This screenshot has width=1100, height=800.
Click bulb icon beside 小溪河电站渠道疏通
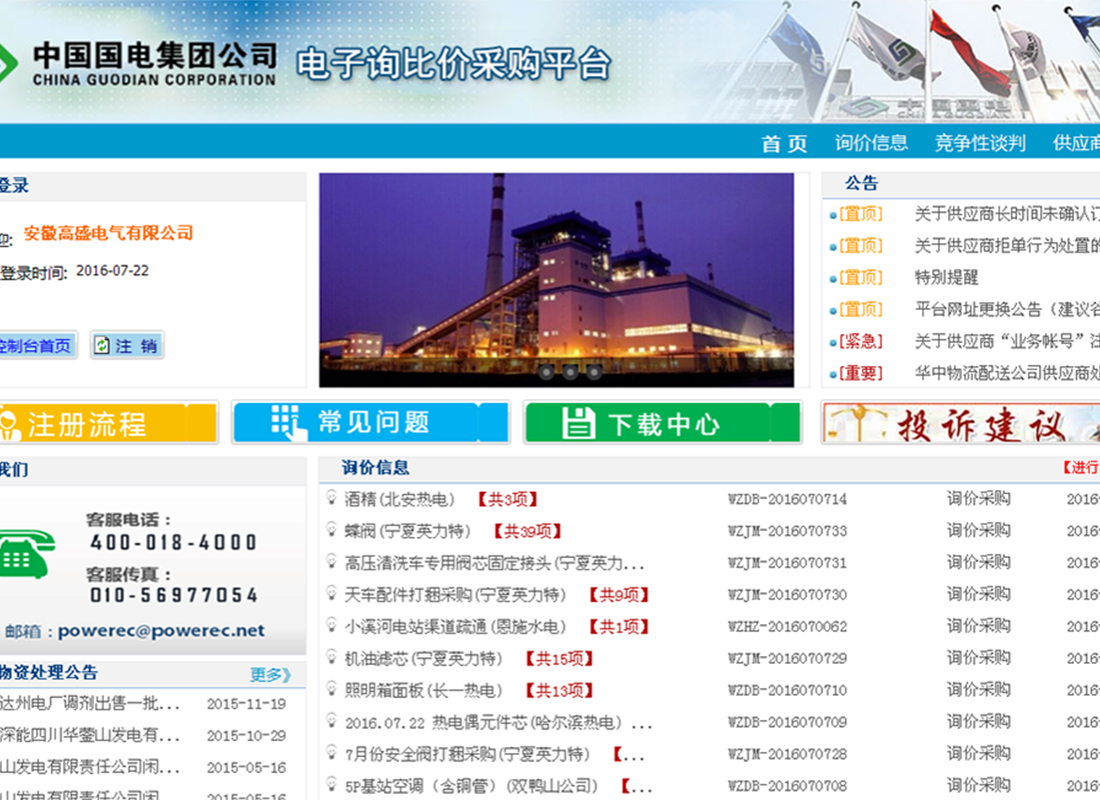(x=331, y=625)
